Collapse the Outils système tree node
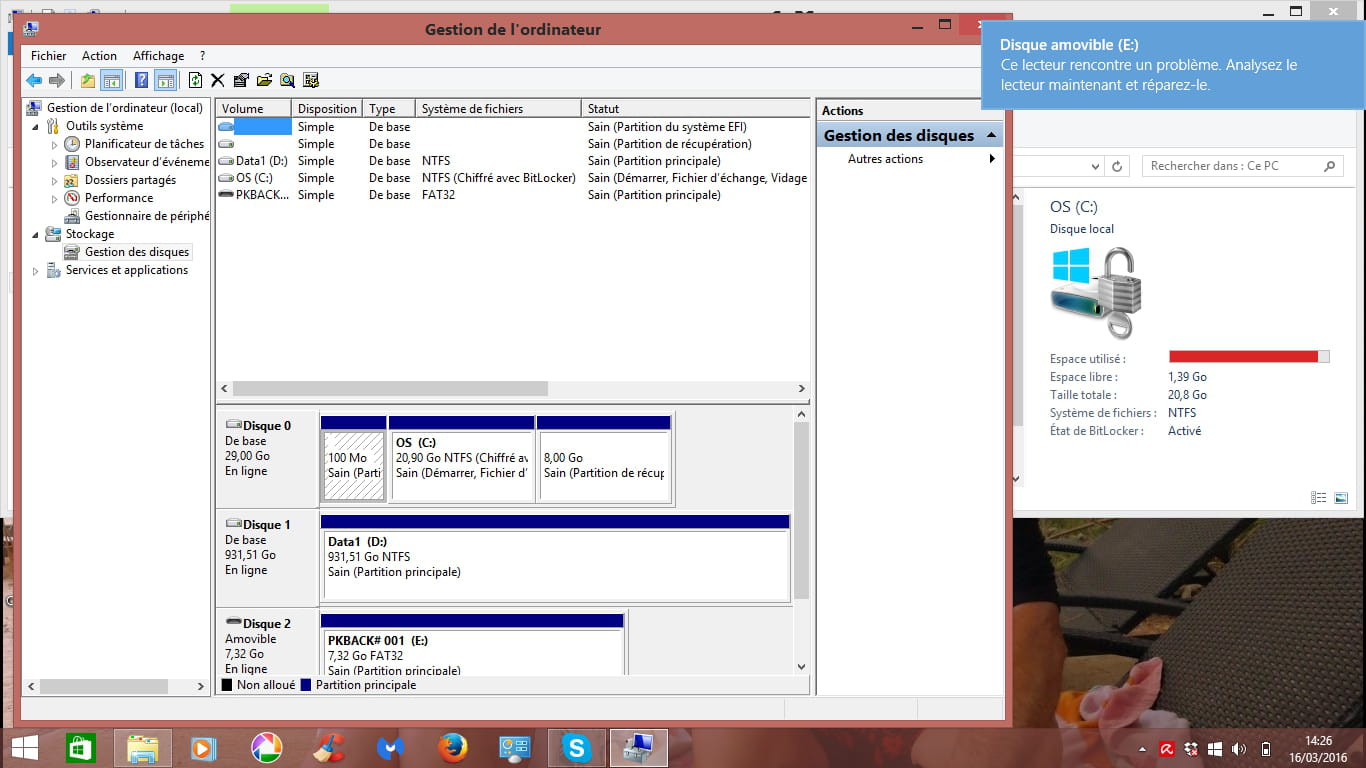1366x768 pixels. click(37, 127)
